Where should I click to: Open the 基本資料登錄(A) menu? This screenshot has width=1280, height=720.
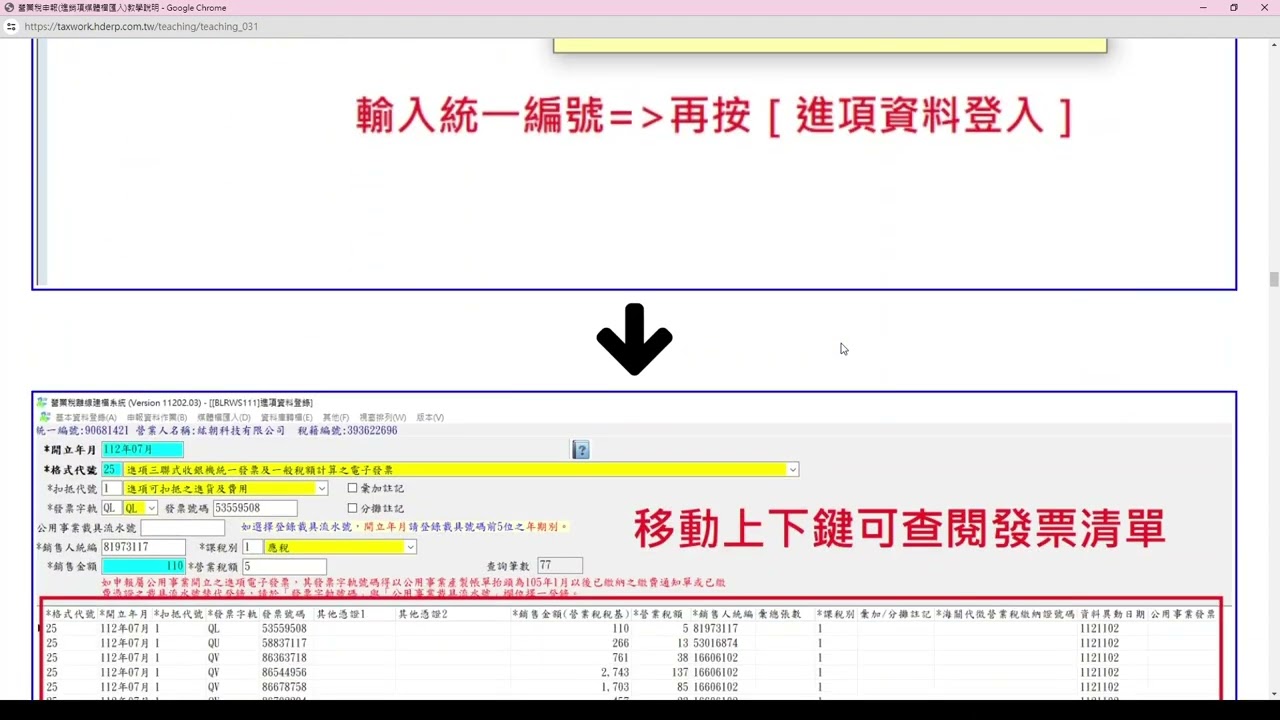86,417
